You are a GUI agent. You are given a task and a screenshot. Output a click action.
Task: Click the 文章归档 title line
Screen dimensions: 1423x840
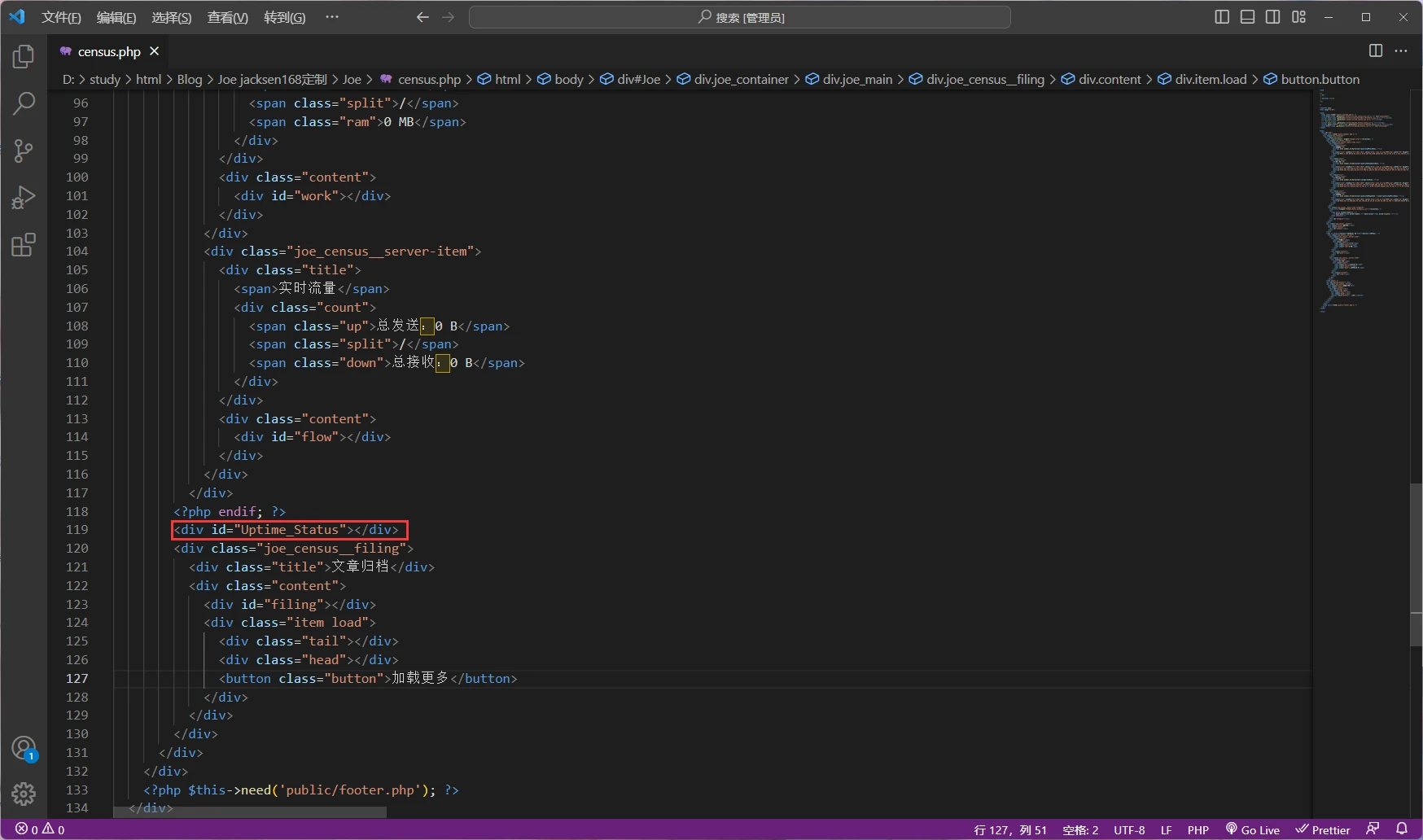pos(312,567)
